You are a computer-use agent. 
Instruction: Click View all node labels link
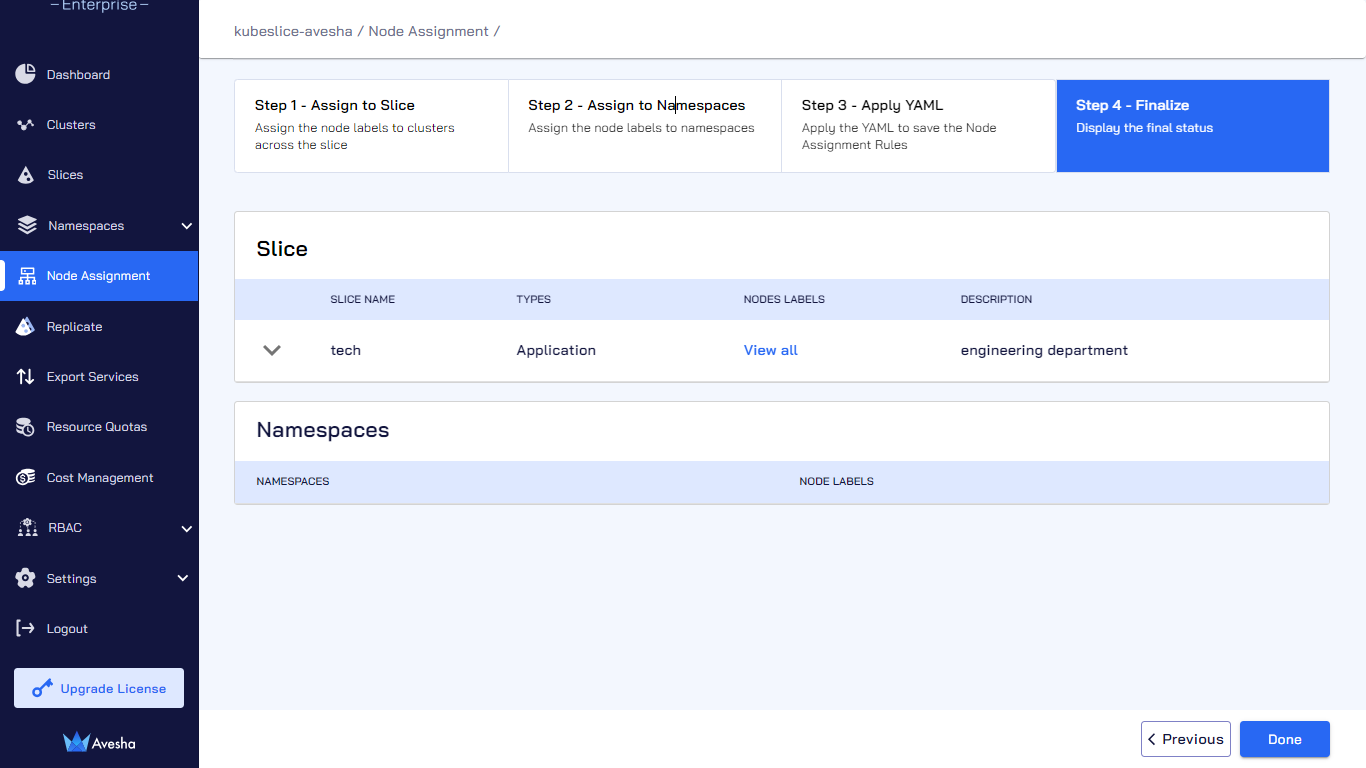[771, 350]
